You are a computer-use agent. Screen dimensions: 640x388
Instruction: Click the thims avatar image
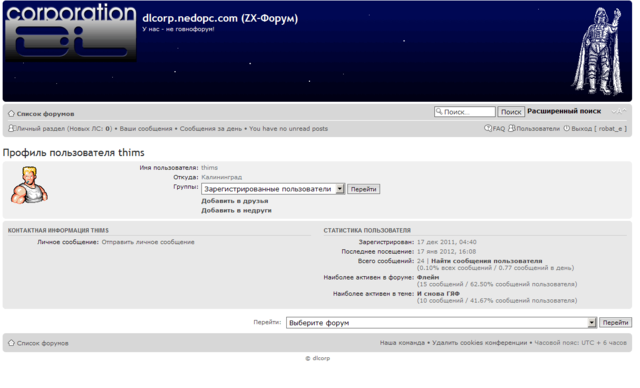(x=29, y=185)
